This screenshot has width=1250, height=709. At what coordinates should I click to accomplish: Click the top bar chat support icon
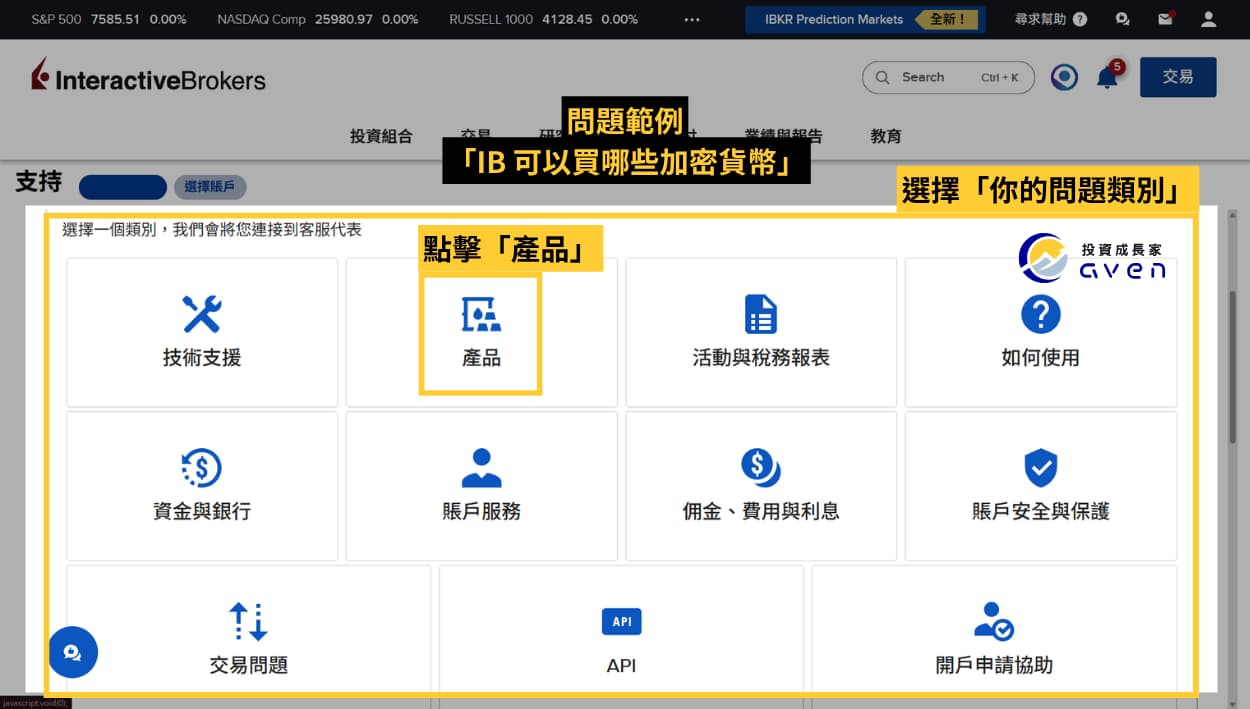1122,19
